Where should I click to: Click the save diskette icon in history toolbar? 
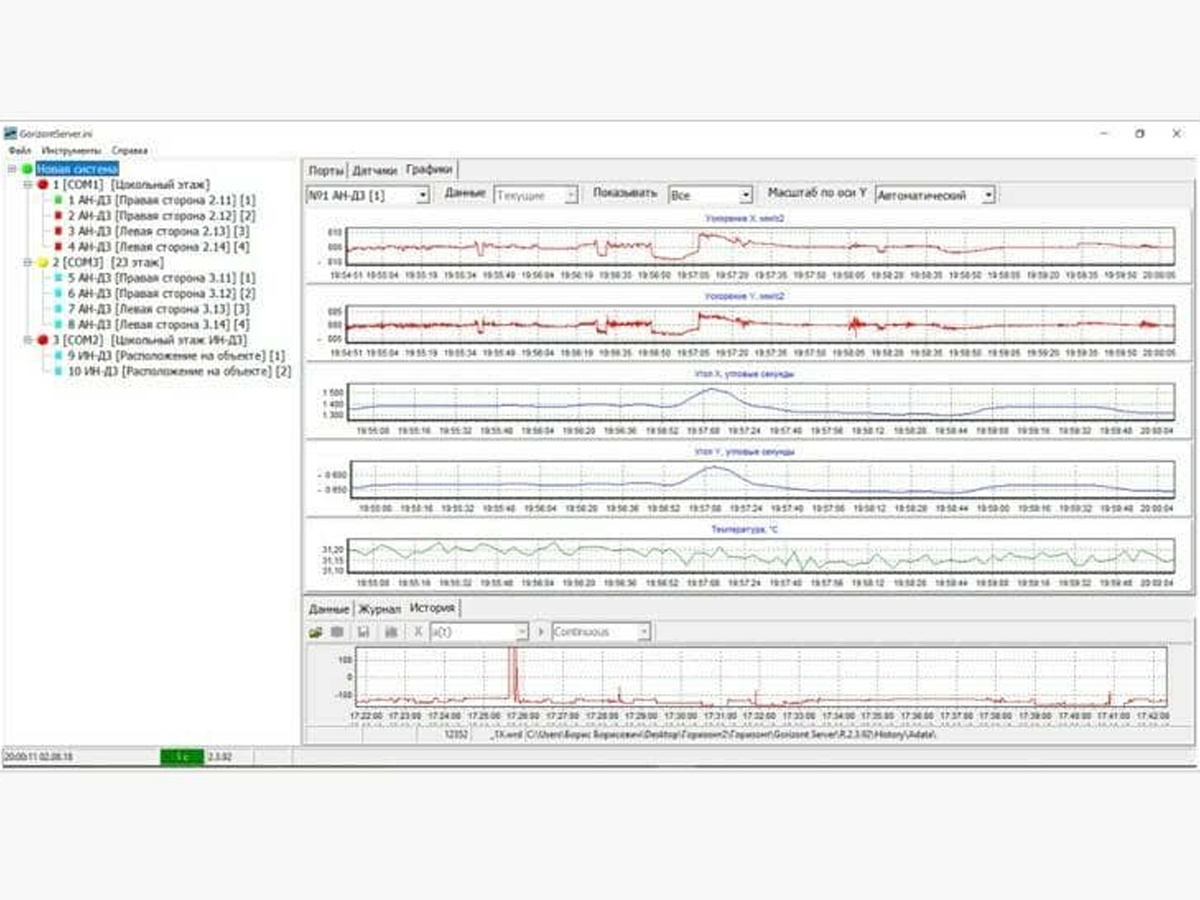(364, 632)
